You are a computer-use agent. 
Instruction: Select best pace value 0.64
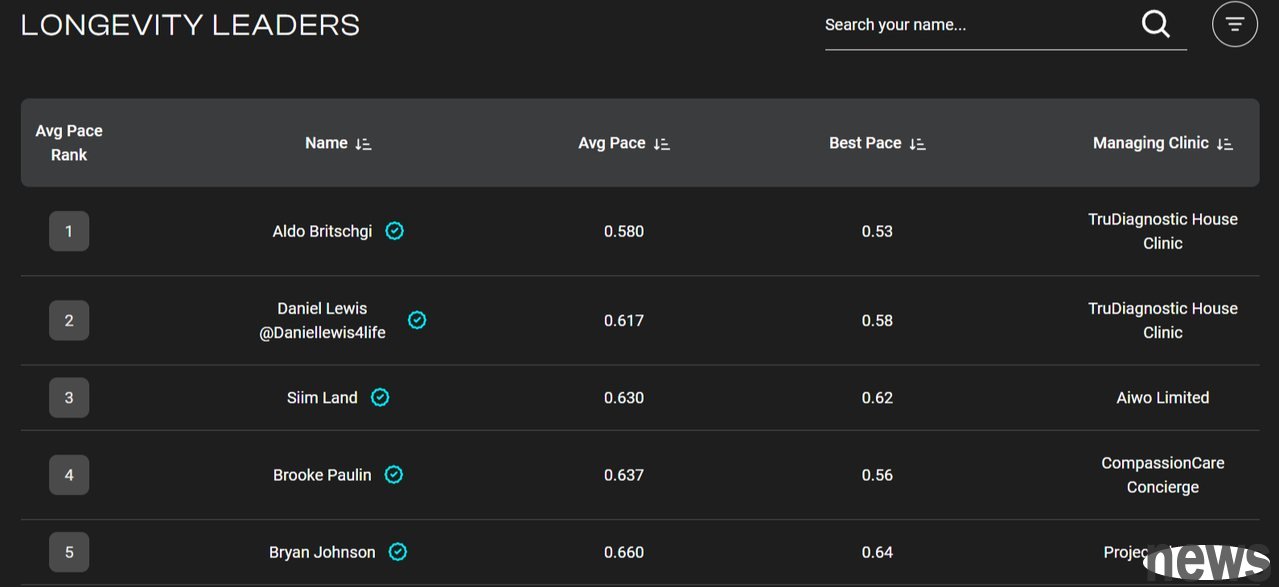pos(877,552)
